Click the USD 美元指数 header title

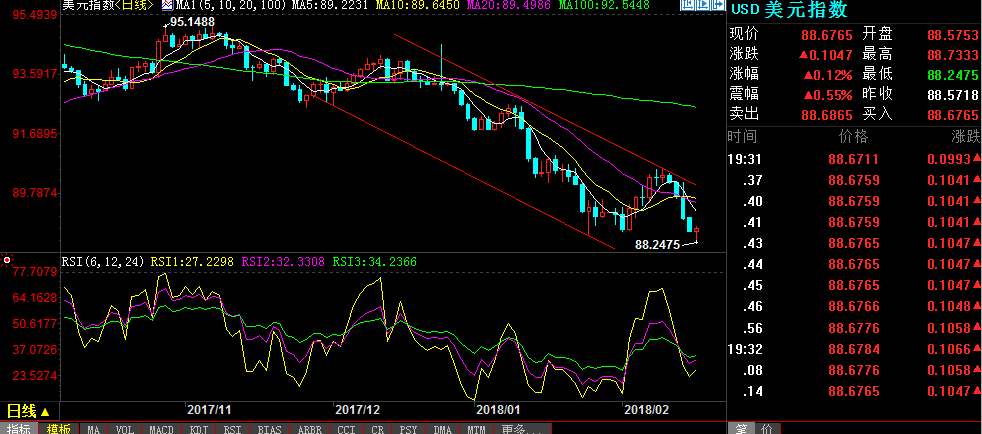pos(789,10)
